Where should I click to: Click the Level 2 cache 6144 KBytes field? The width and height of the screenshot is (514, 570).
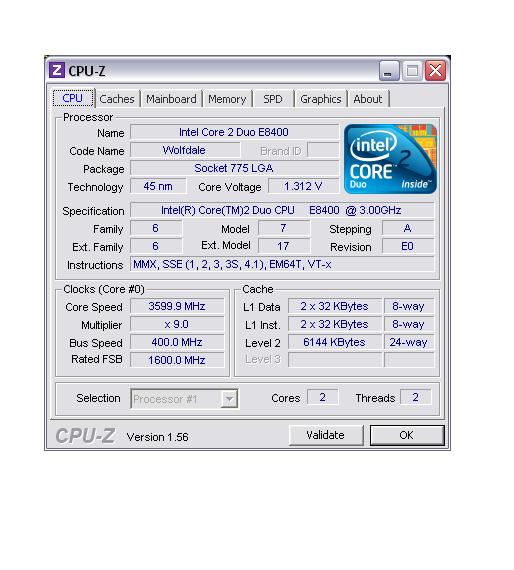point(334,342)
